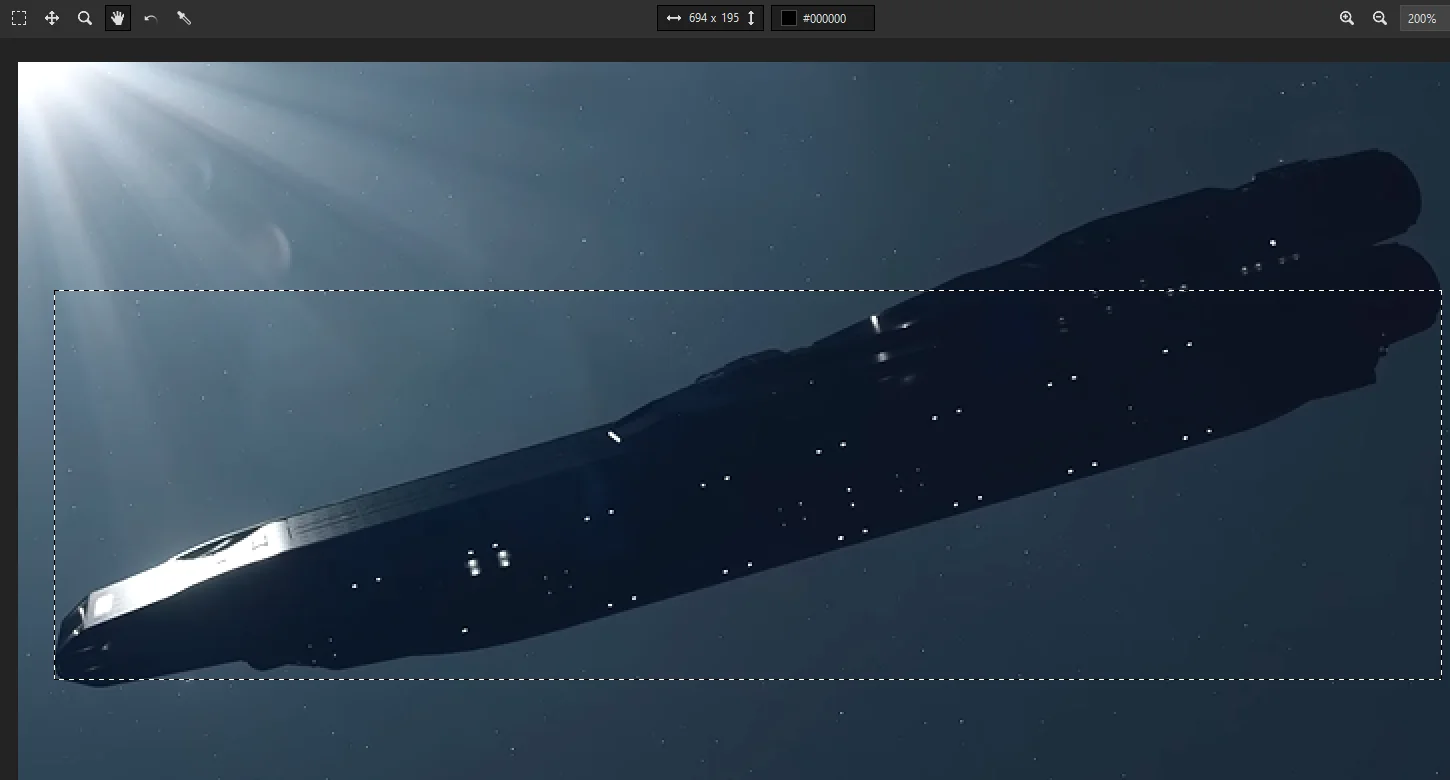
Task: Zoom out with the minus magnifier
Action: click(1380, 18)
